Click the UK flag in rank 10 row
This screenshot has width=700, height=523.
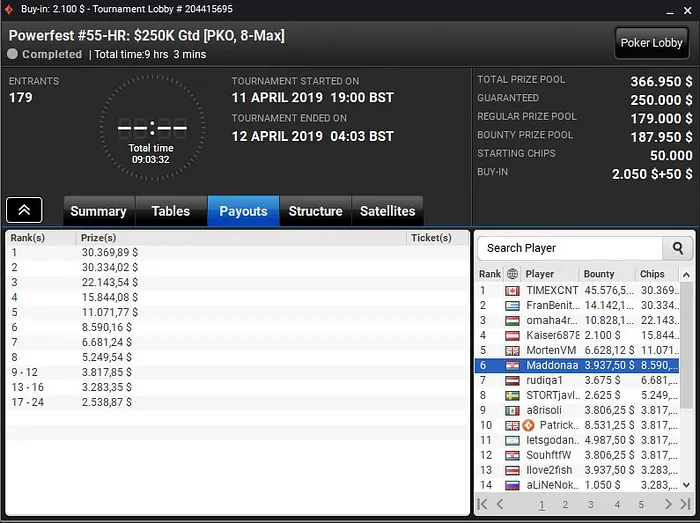(512, 425)
